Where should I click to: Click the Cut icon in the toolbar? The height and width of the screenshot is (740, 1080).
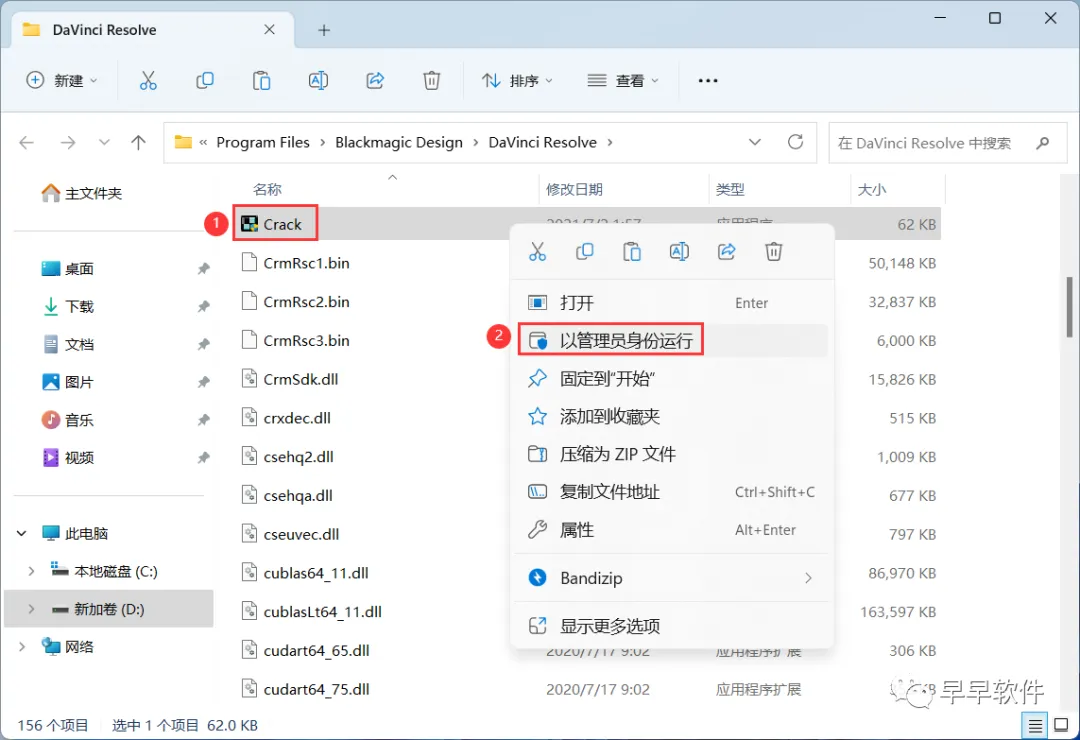148,81
